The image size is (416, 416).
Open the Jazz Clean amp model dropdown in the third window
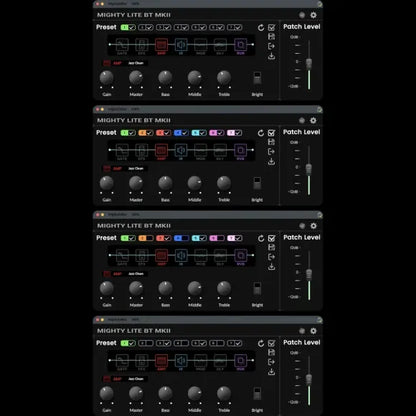tap(136, 274)
